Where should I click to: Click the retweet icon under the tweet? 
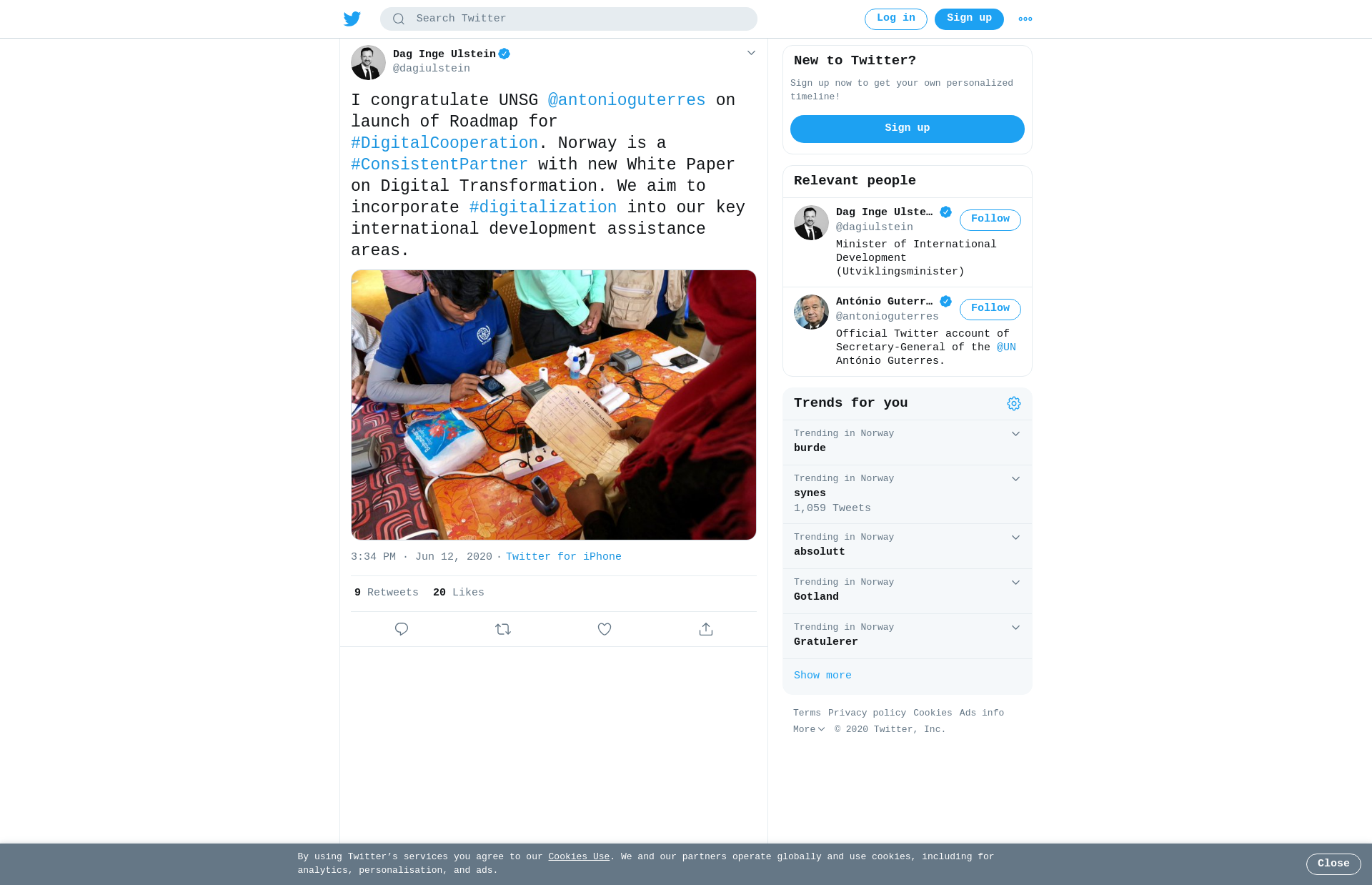(x=503, y=629)
